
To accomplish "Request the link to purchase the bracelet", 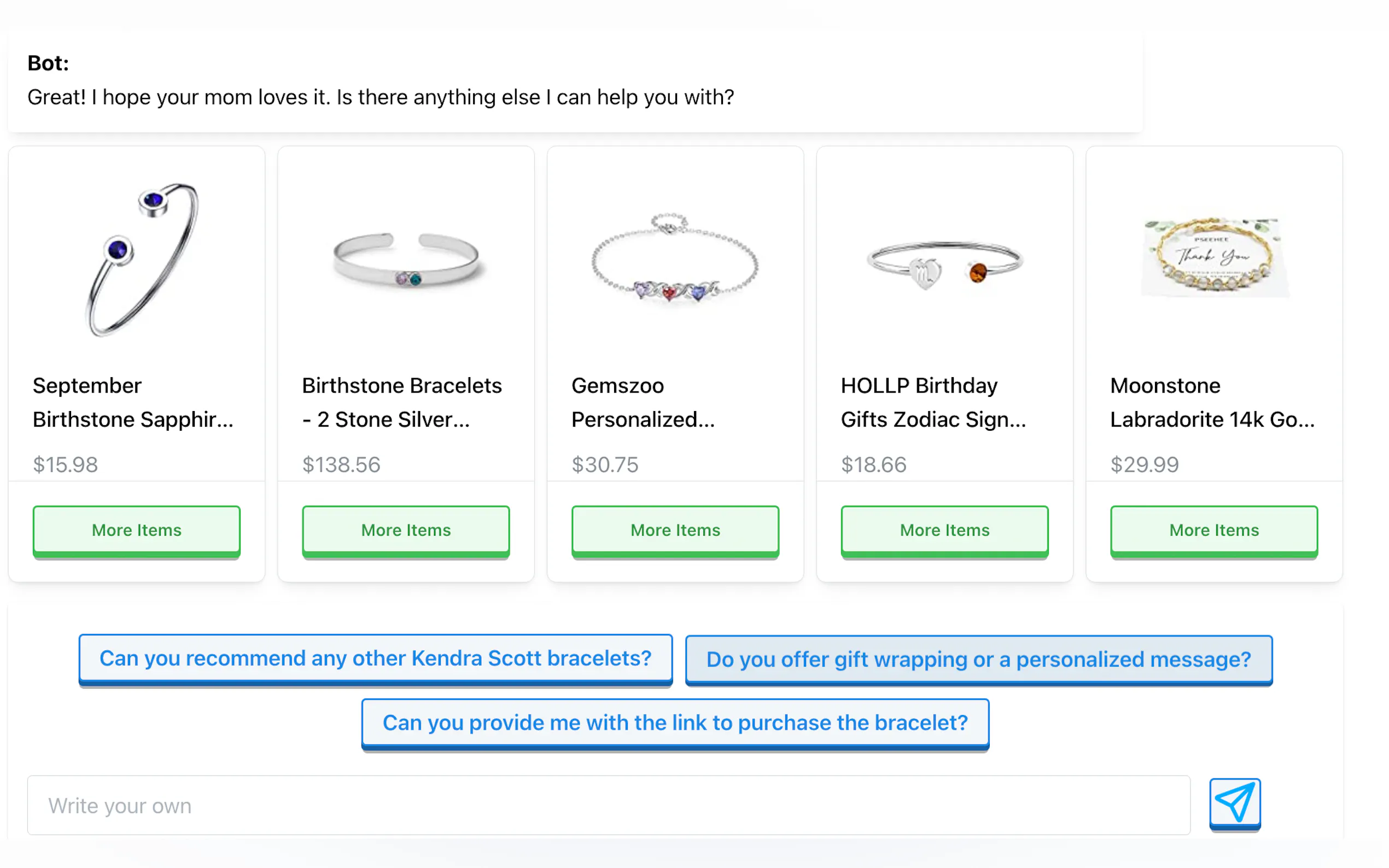I will [x=675, y=723].
